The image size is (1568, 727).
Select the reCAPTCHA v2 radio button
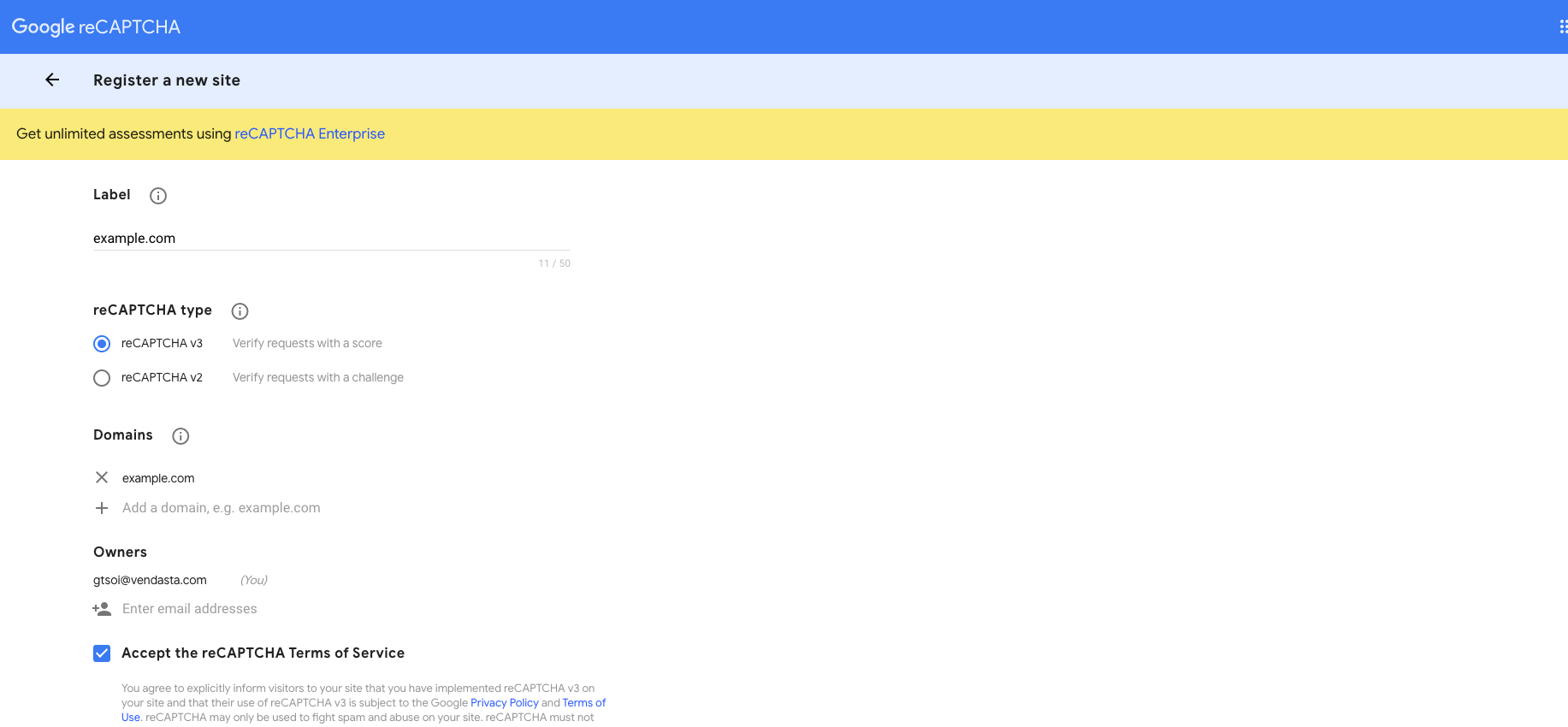[x=102, y=378]
